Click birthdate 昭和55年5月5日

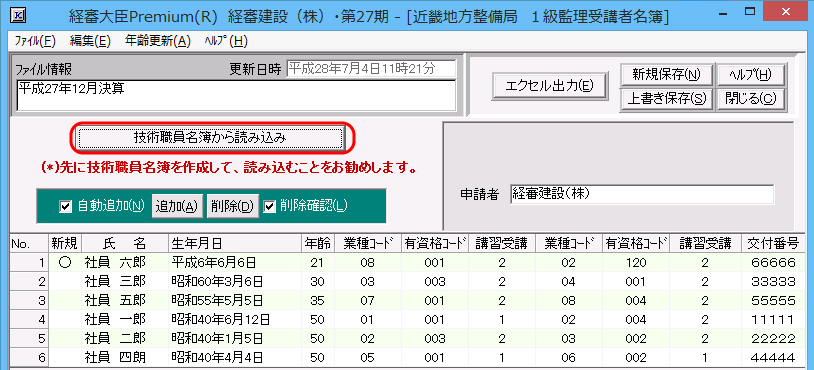(235, 300)
